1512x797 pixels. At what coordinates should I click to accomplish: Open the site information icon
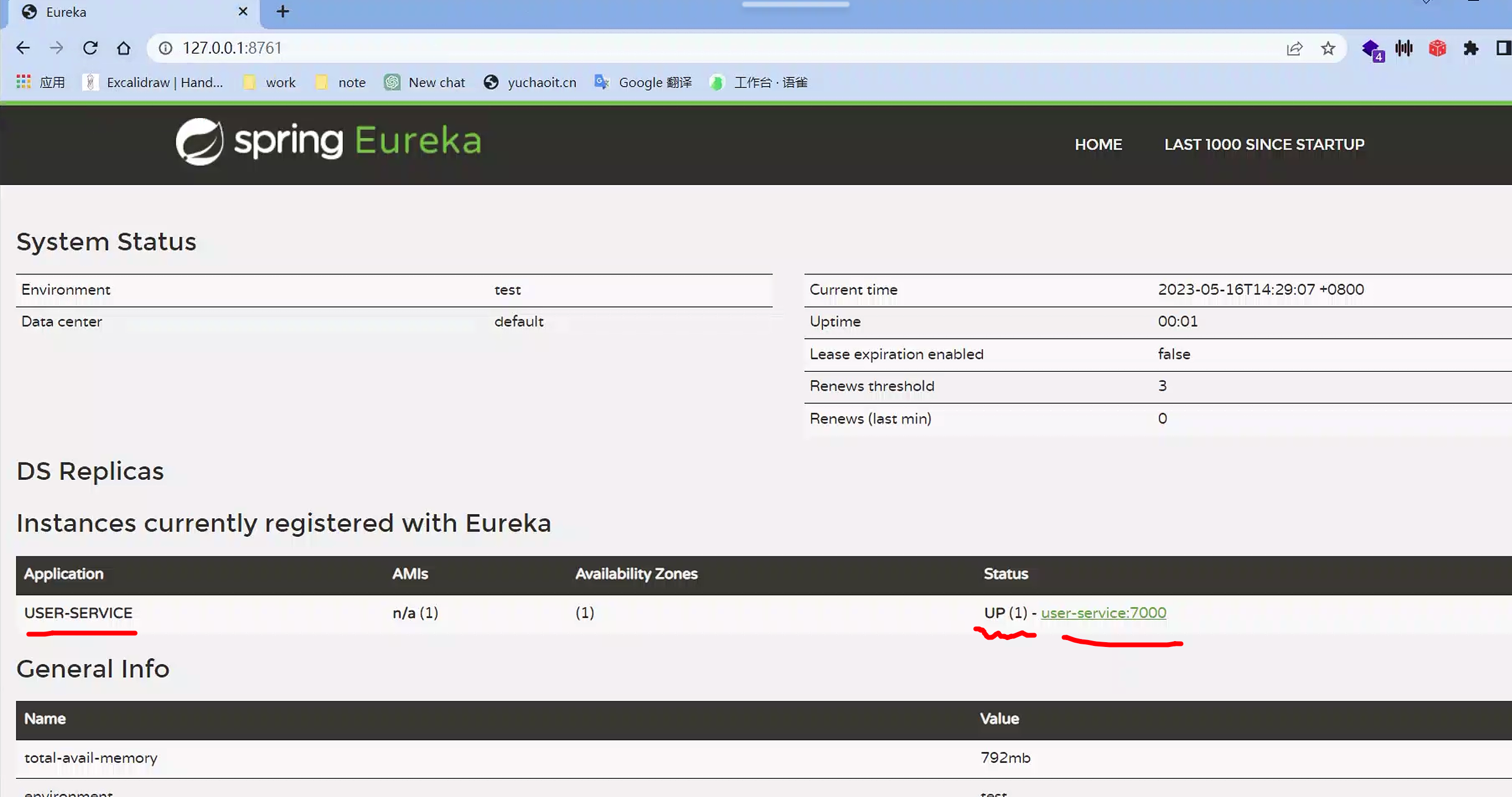(165, 48)
